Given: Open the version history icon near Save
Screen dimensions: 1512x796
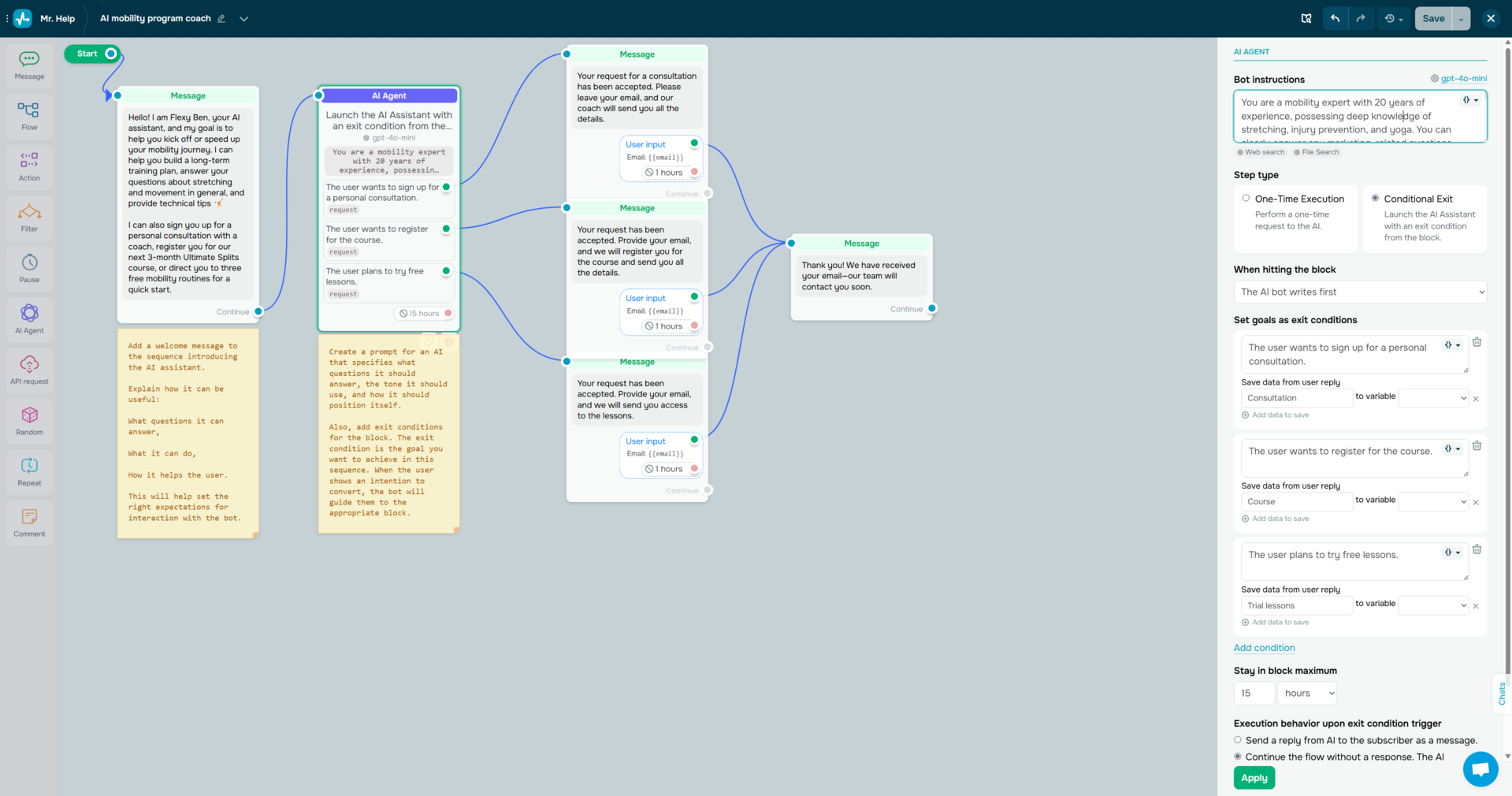Looking at the screenshot, I should coord(1391,18).
